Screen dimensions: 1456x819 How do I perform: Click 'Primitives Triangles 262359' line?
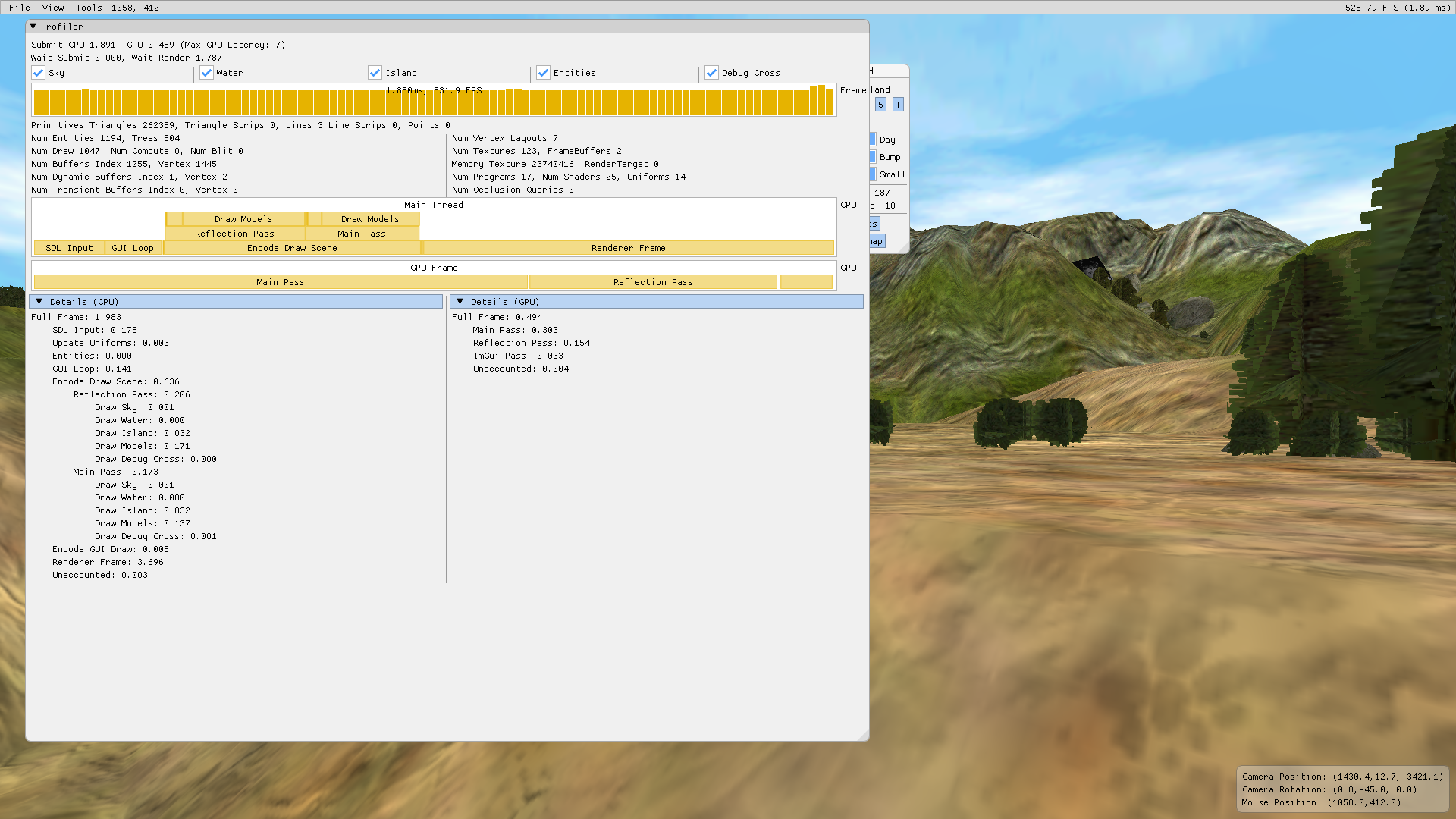point(240,125)
